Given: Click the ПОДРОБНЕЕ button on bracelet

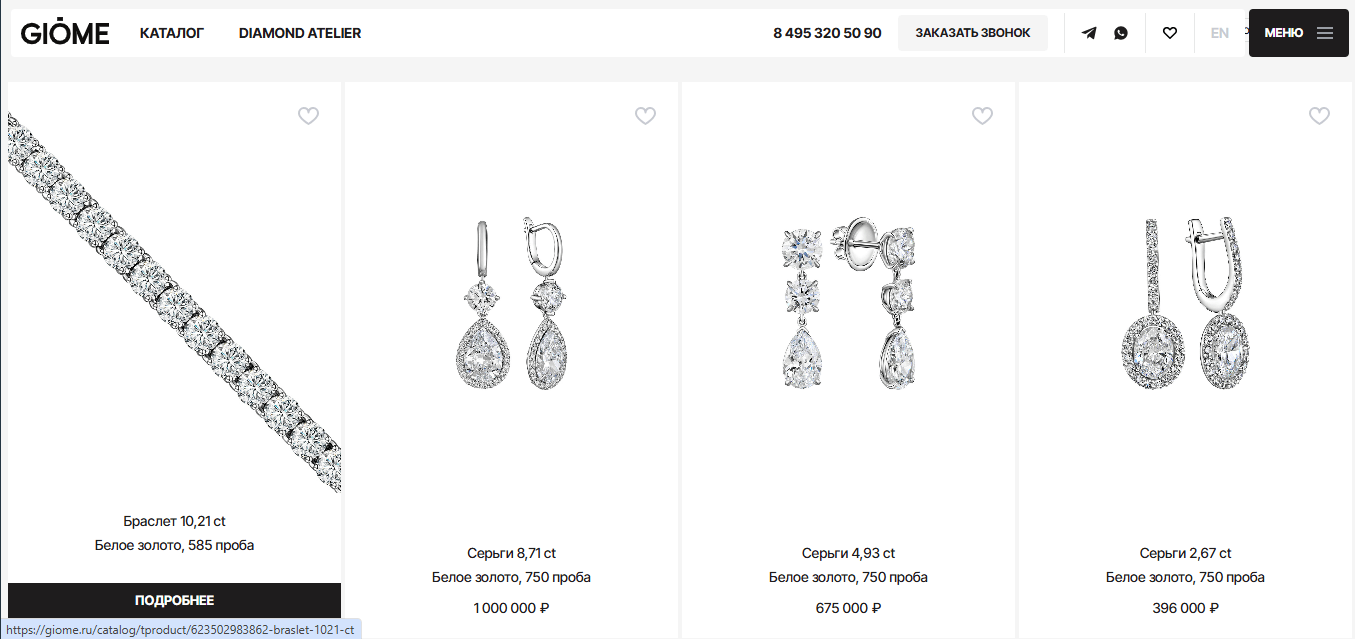Looking at the screenshot, I should coord(174,600).
